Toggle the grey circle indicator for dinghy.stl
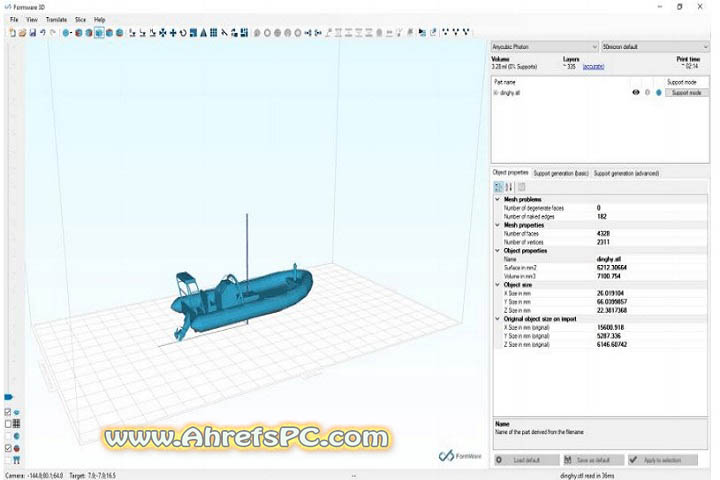720x480 pixels. [647, 92]
